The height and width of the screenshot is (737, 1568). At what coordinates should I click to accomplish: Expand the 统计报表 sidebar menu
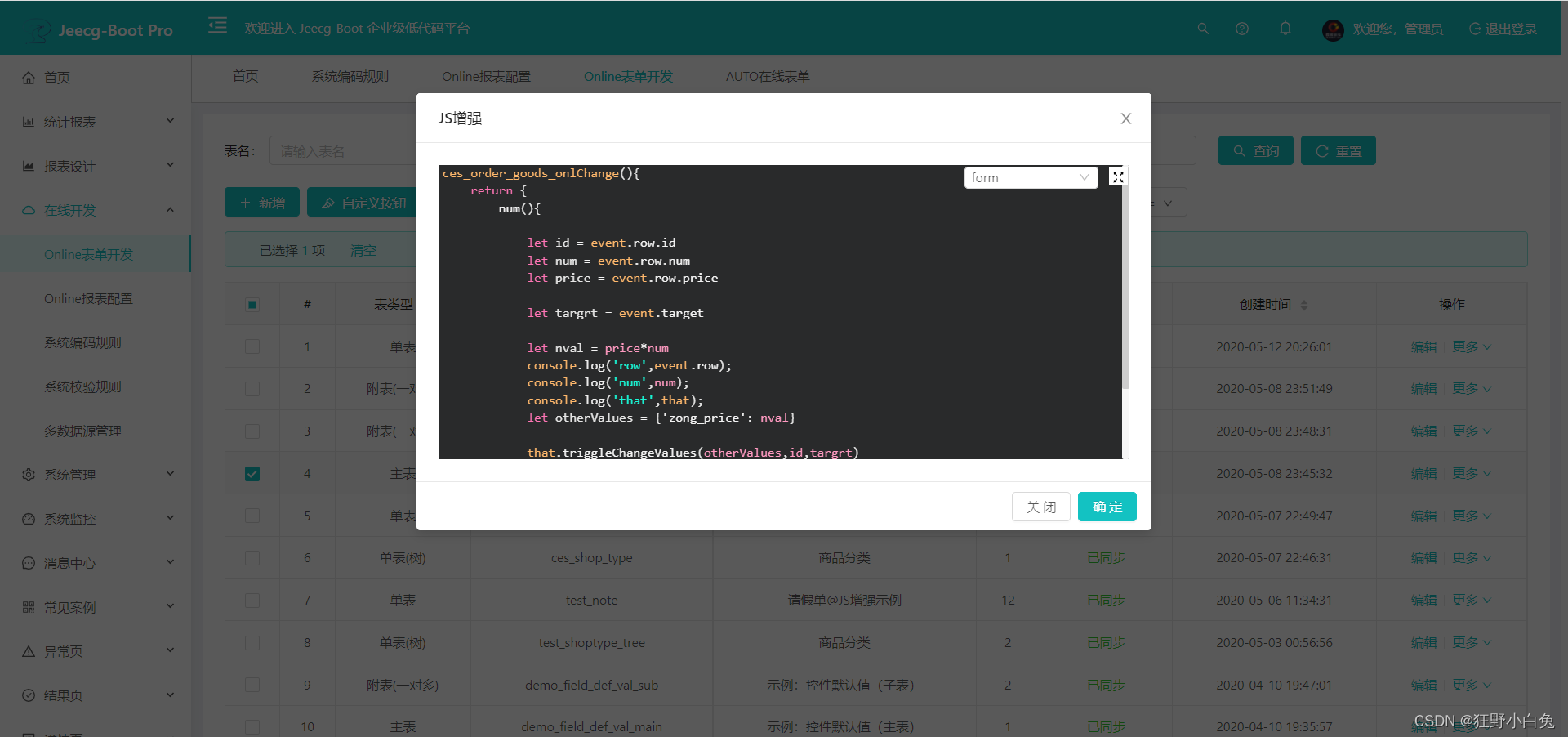96,122
